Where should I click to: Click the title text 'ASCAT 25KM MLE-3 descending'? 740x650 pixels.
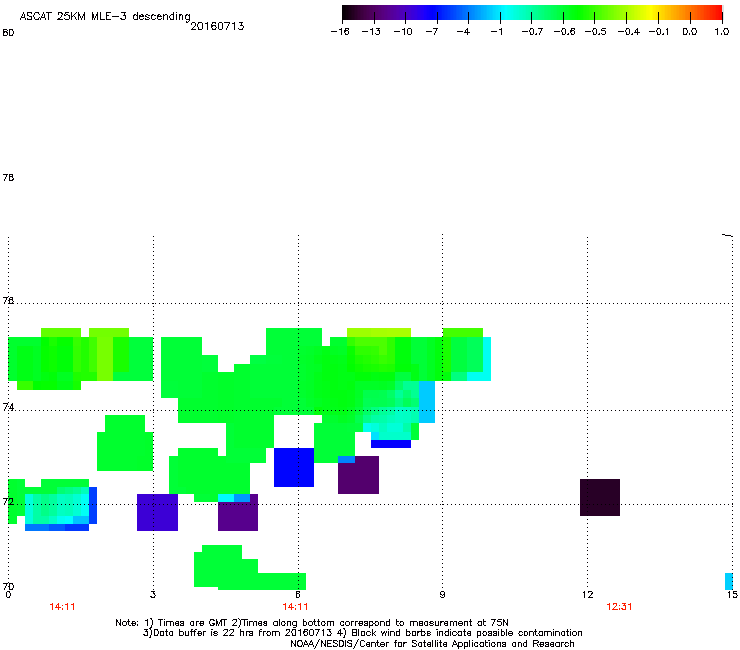[105, 17]
